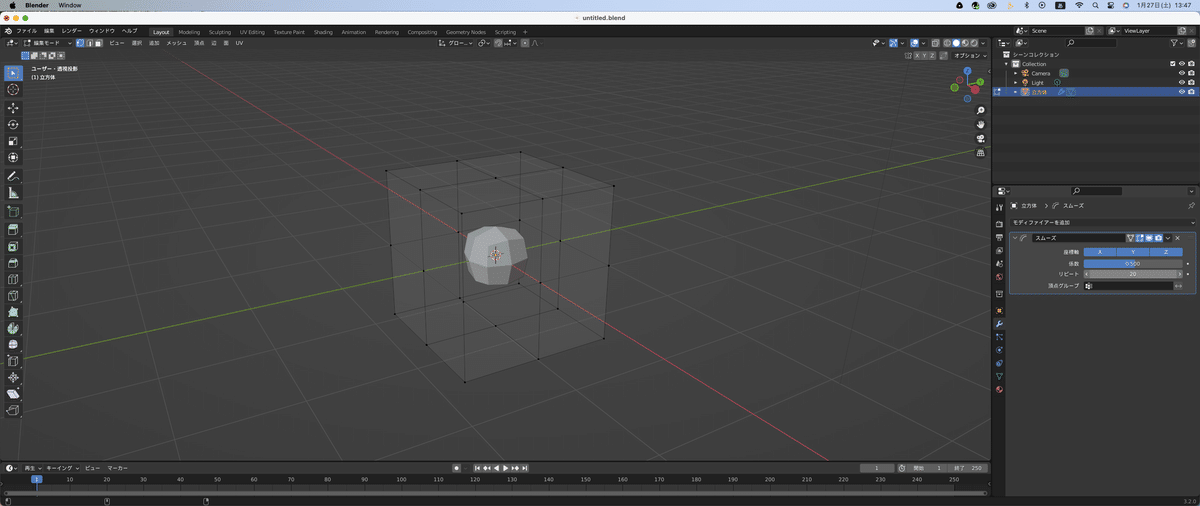Select the Move tool

(13, 107)
